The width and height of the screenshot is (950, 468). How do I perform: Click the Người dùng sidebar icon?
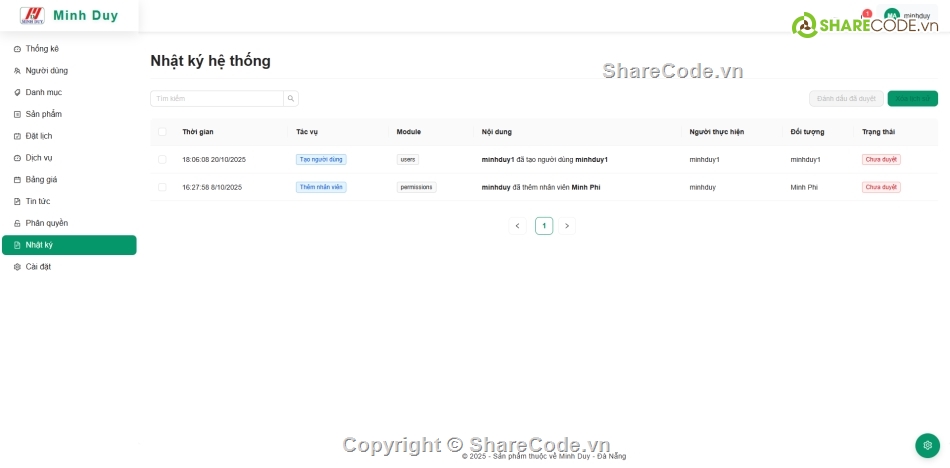tap(17, 71)
